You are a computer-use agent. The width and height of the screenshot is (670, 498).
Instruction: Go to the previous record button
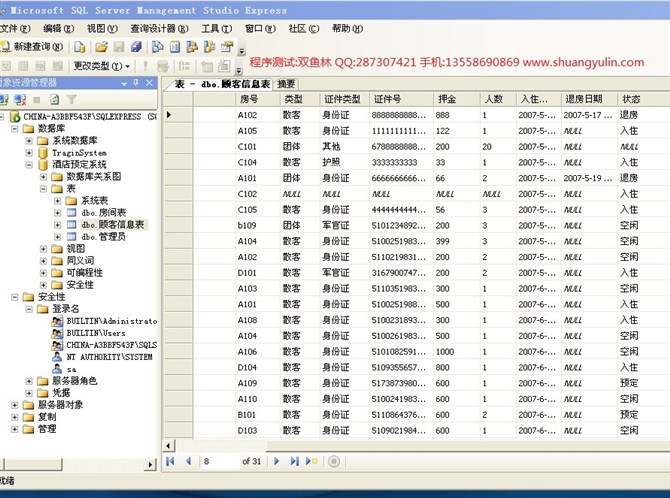click(x=188, y=461)
